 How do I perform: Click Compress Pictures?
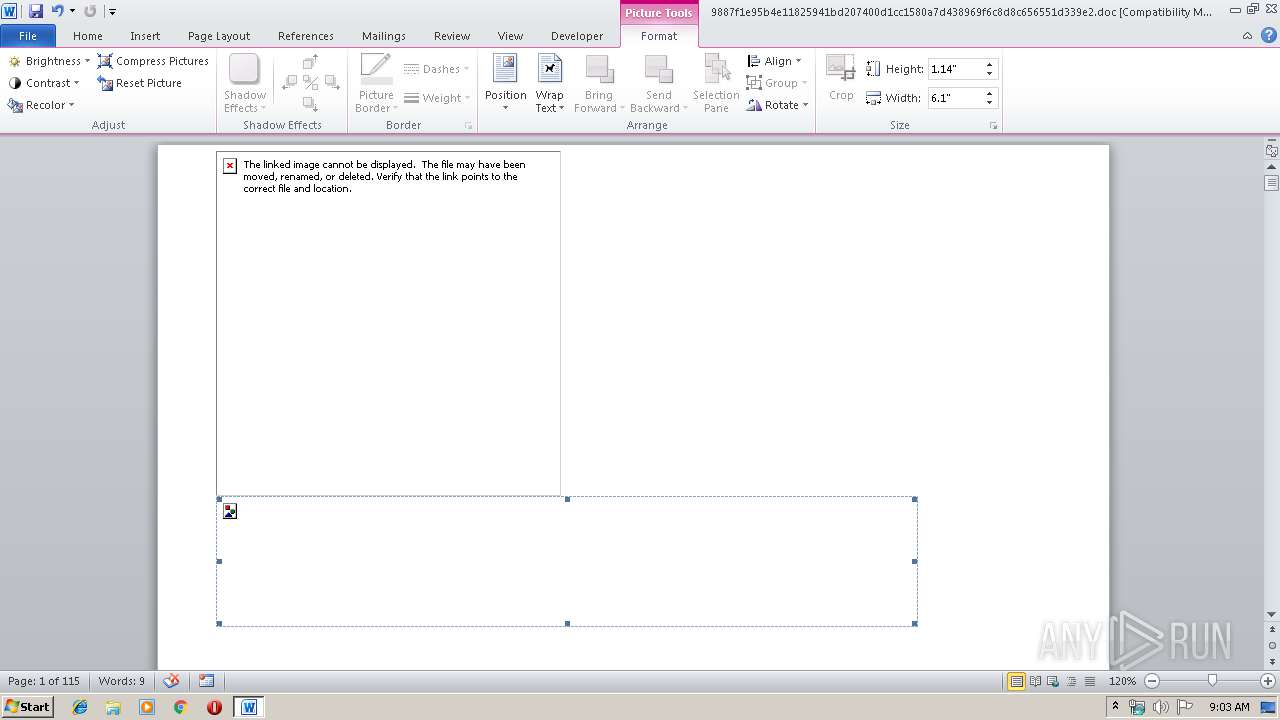tap(153, 61)
